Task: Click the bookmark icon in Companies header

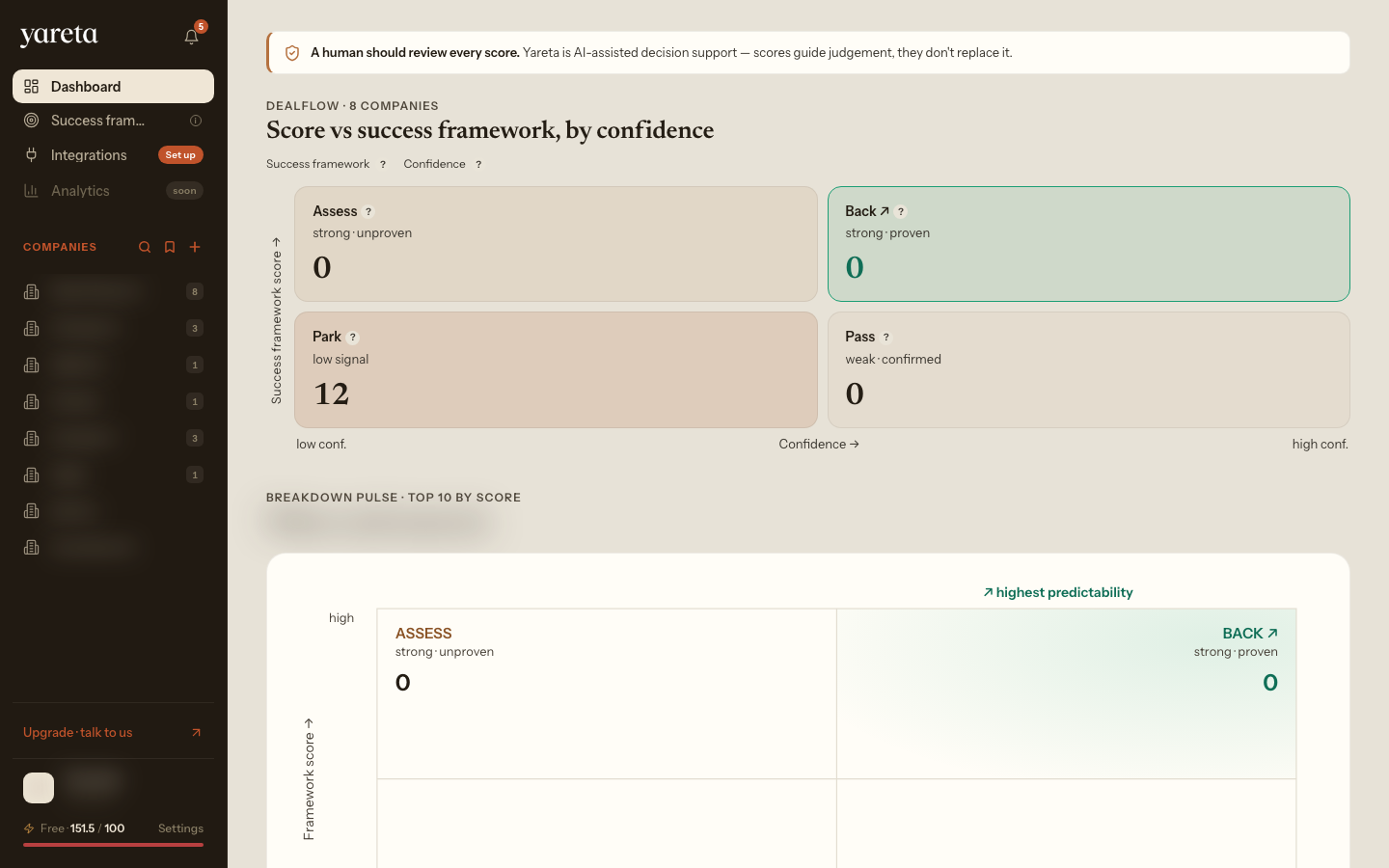Action: (x=170, y=247)
